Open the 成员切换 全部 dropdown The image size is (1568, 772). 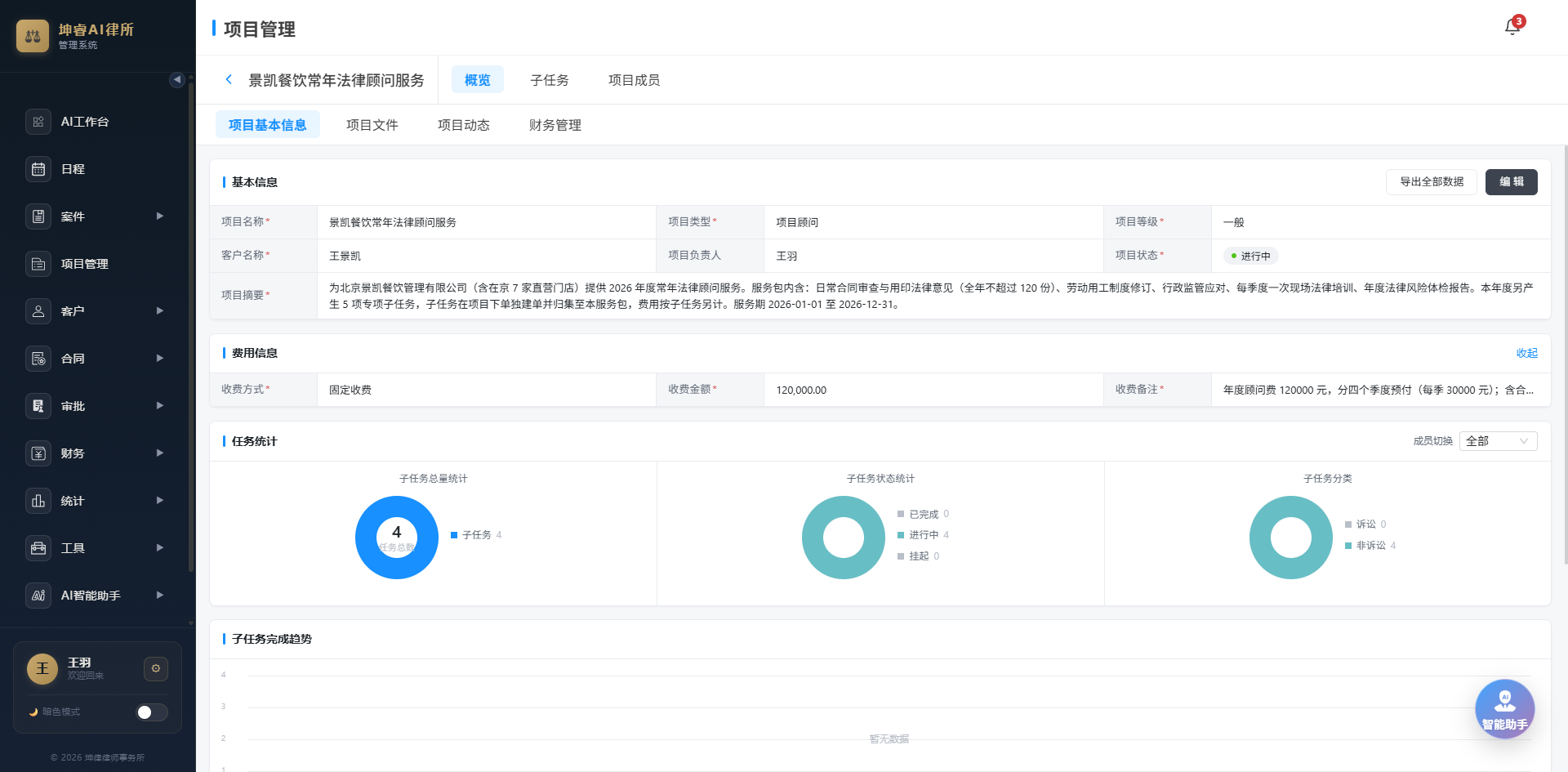[x=1498, y=441]
